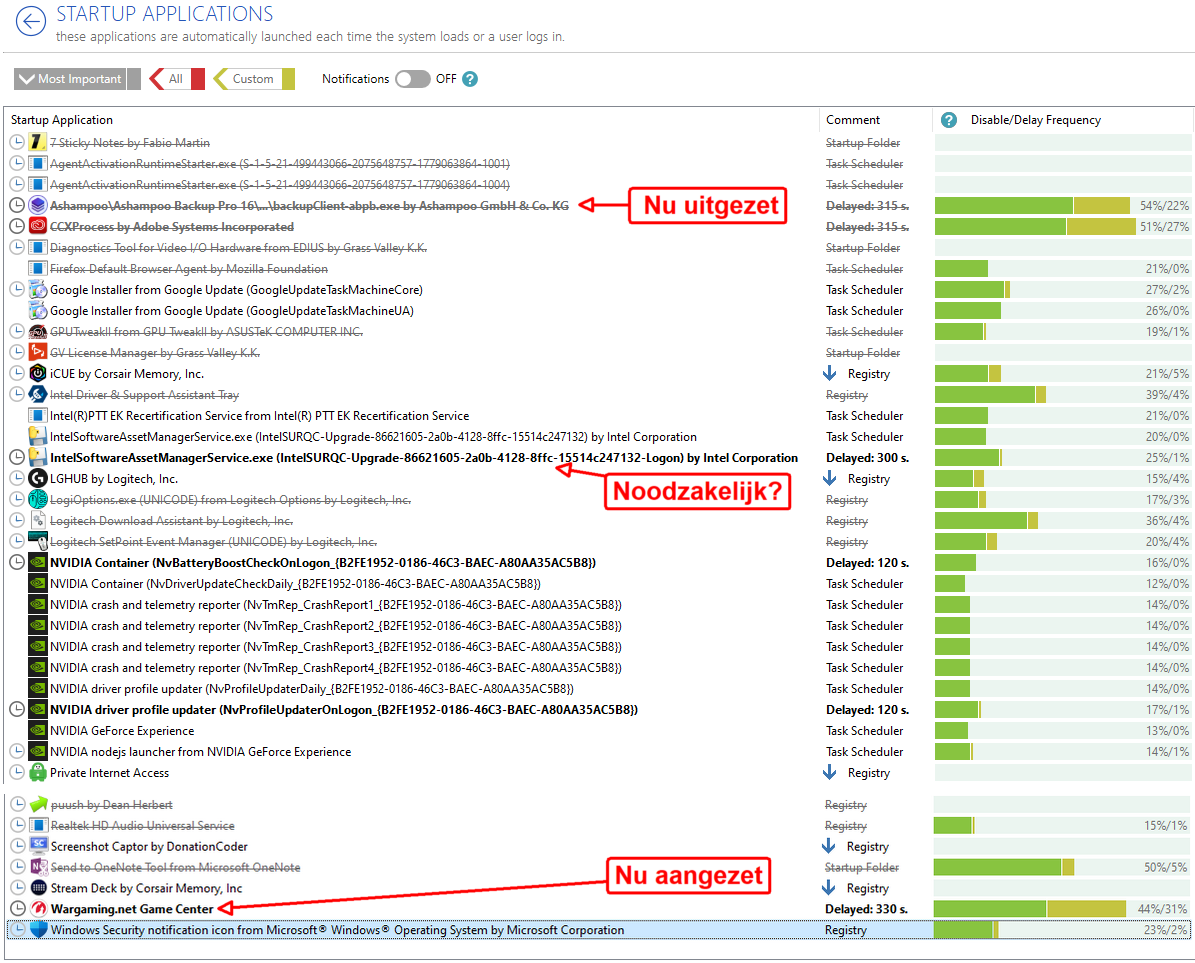
Task: Select NvProfileUpdaterDaily driver profile updater row
Action: (x=598, y=689)
